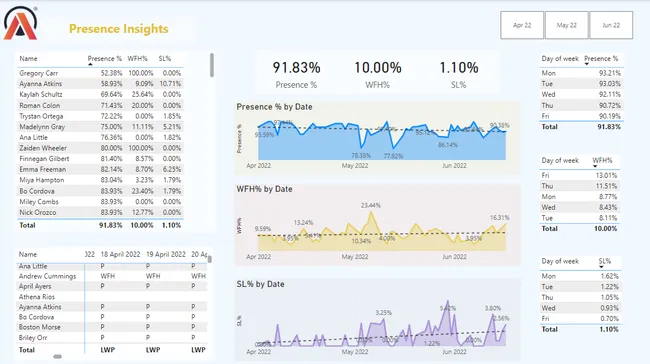Select Emma Freeman row
The height and width of the screenshot is (364, 650).
100,170
